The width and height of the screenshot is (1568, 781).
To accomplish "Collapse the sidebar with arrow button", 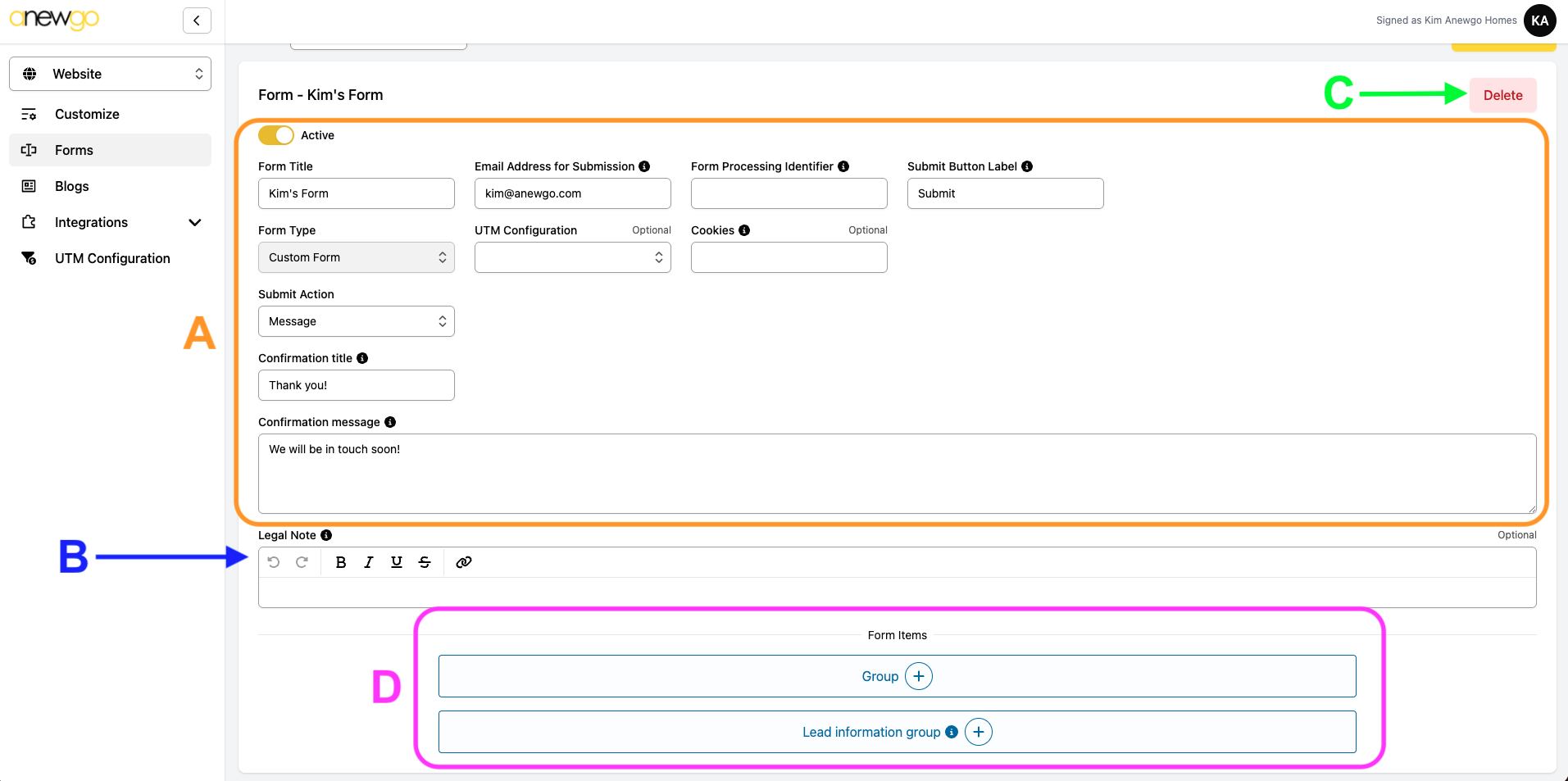I will [197, 20].
